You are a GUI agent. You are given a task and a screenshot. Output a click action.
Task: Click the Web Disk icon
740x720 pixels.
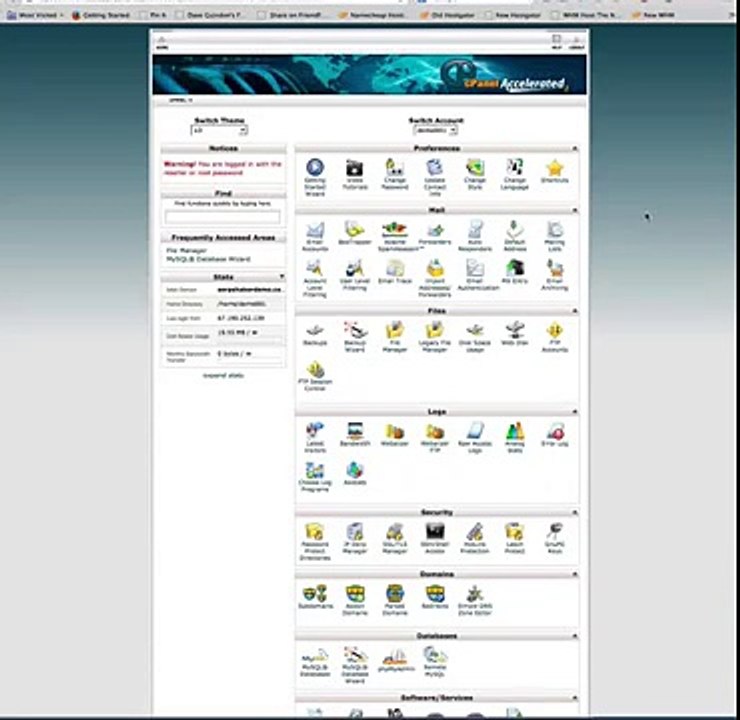tap(514, 330)
